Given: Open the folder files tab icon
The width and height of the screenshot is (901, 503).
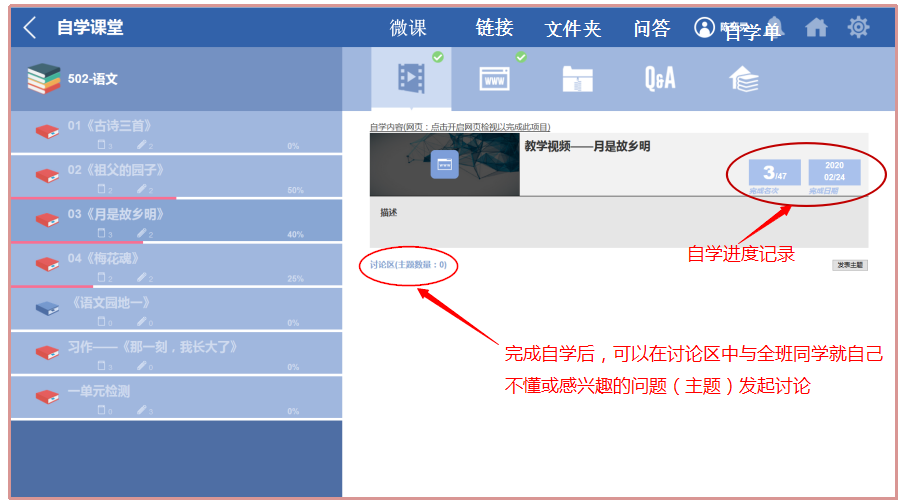Looking at the screenshot, I should tap(577, 78).
